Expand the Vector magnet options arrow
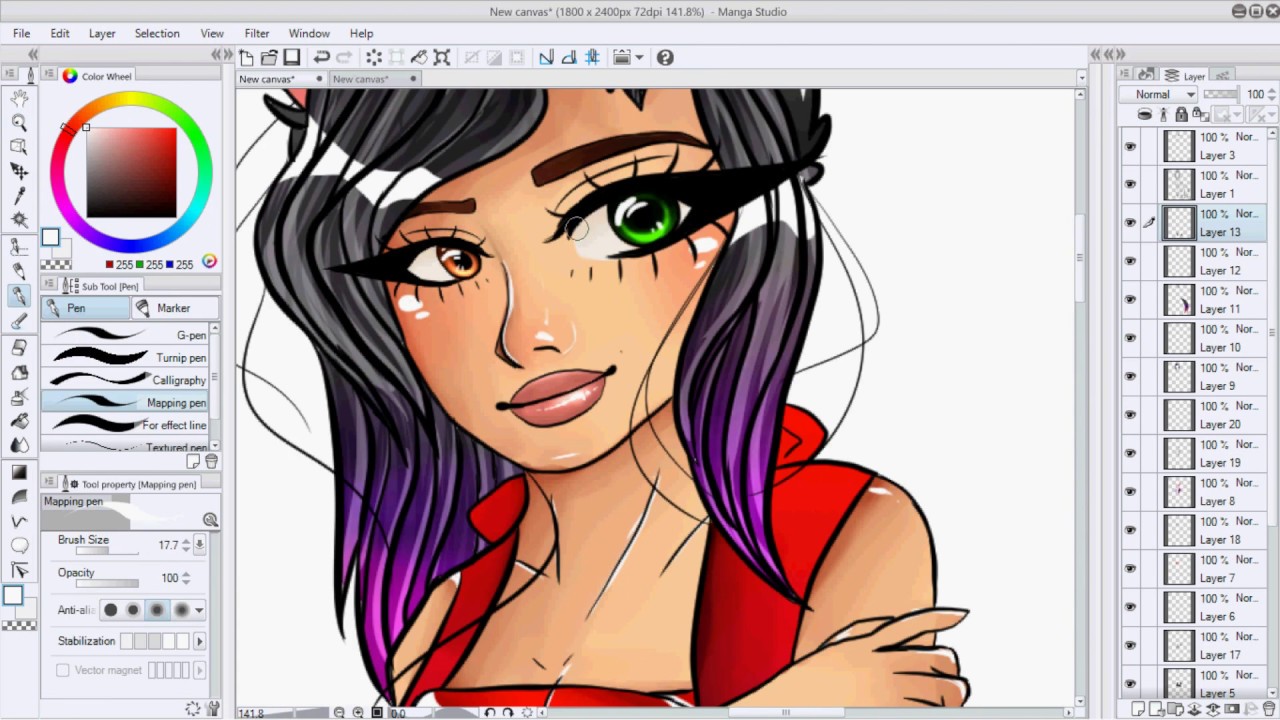 (x=199, y=670)
